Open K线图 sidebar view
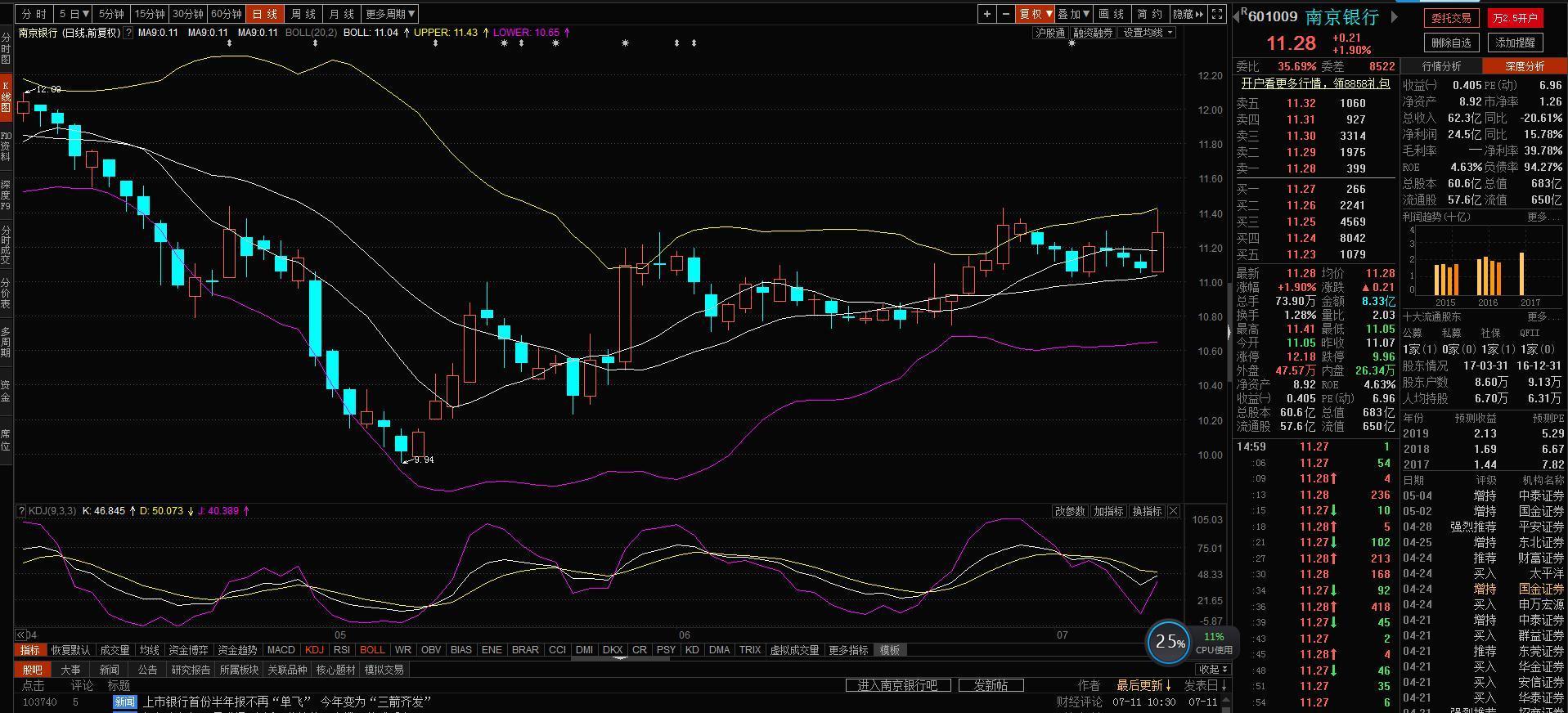Screen dimensions: 1568x713 pyautogui.click(x=6, y=96)
